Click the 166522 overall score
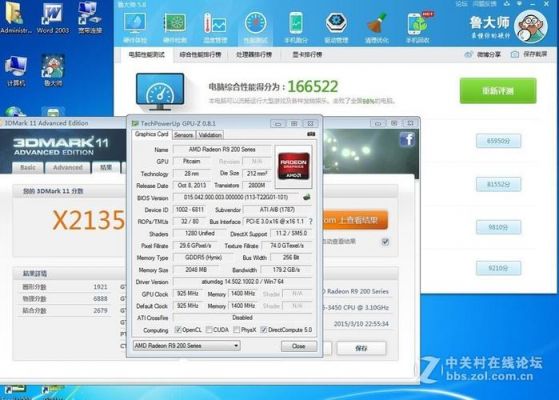Image resolution: width=559 pixels, height=400 pixels. pos(313,86)
